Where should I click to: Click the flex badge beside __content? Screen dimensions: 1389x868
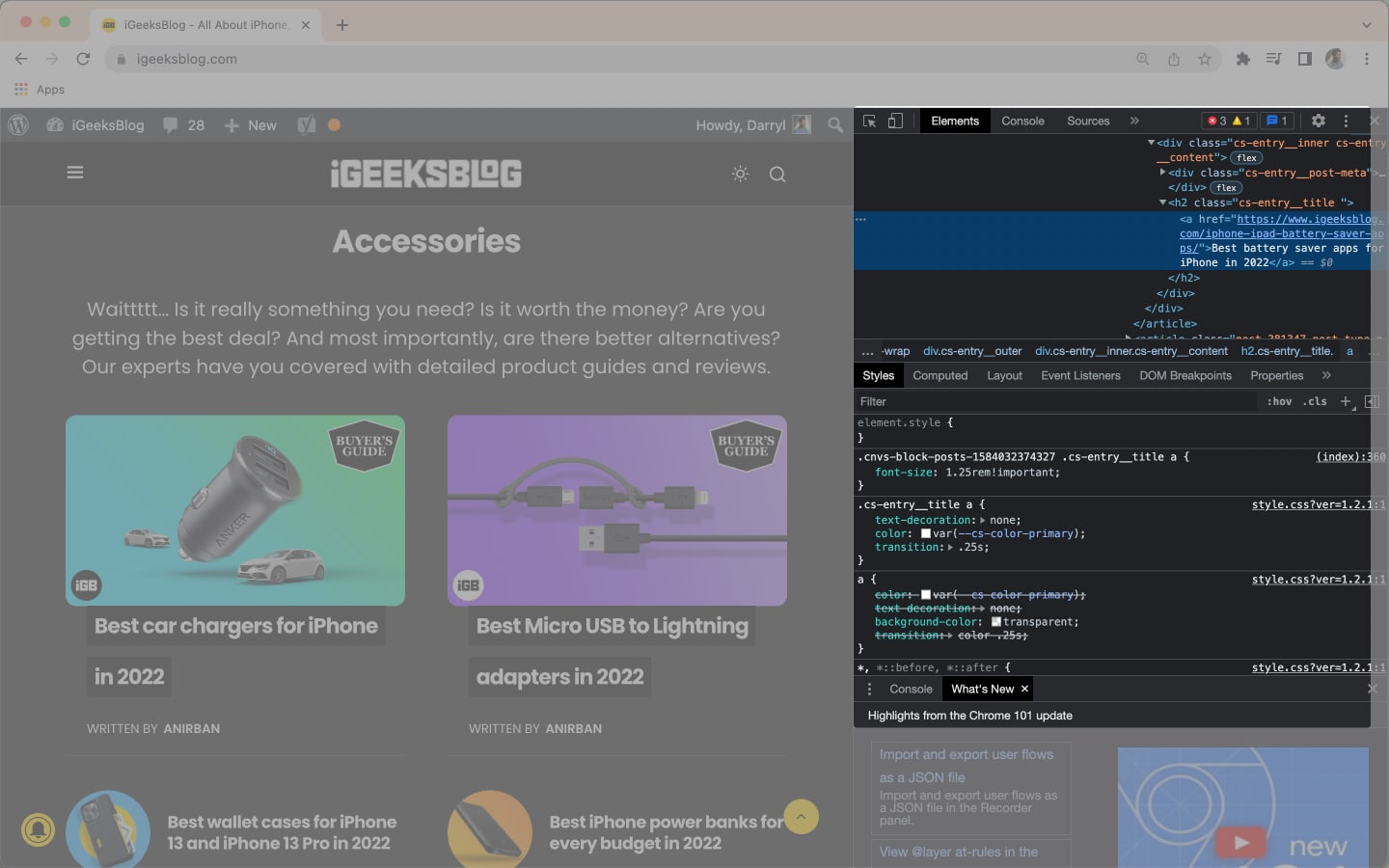pyautogui.click(x=1246, y=158)
